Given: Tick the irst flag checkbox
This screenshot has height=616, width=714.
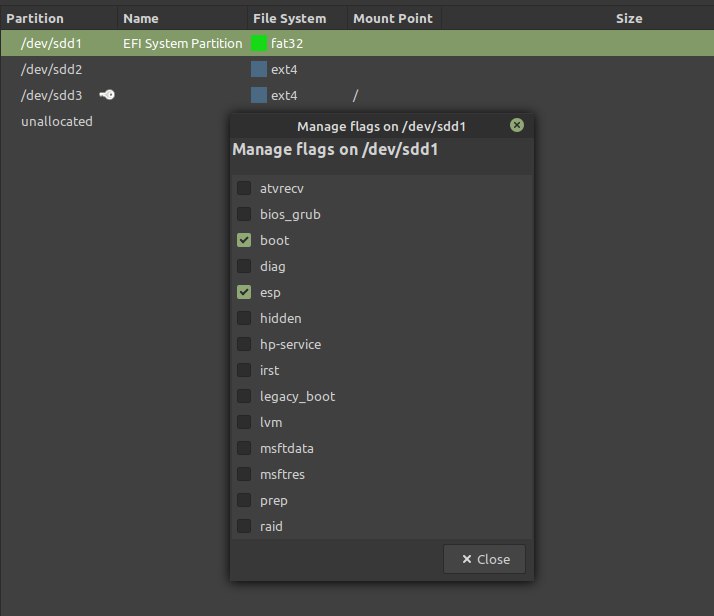Looking at the screenshot, I should click(x=244, y=370).
